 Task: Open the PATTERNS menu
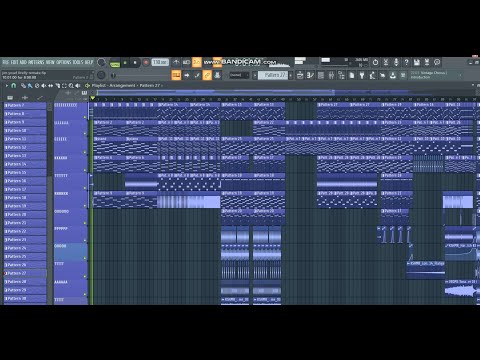[36, 62]
